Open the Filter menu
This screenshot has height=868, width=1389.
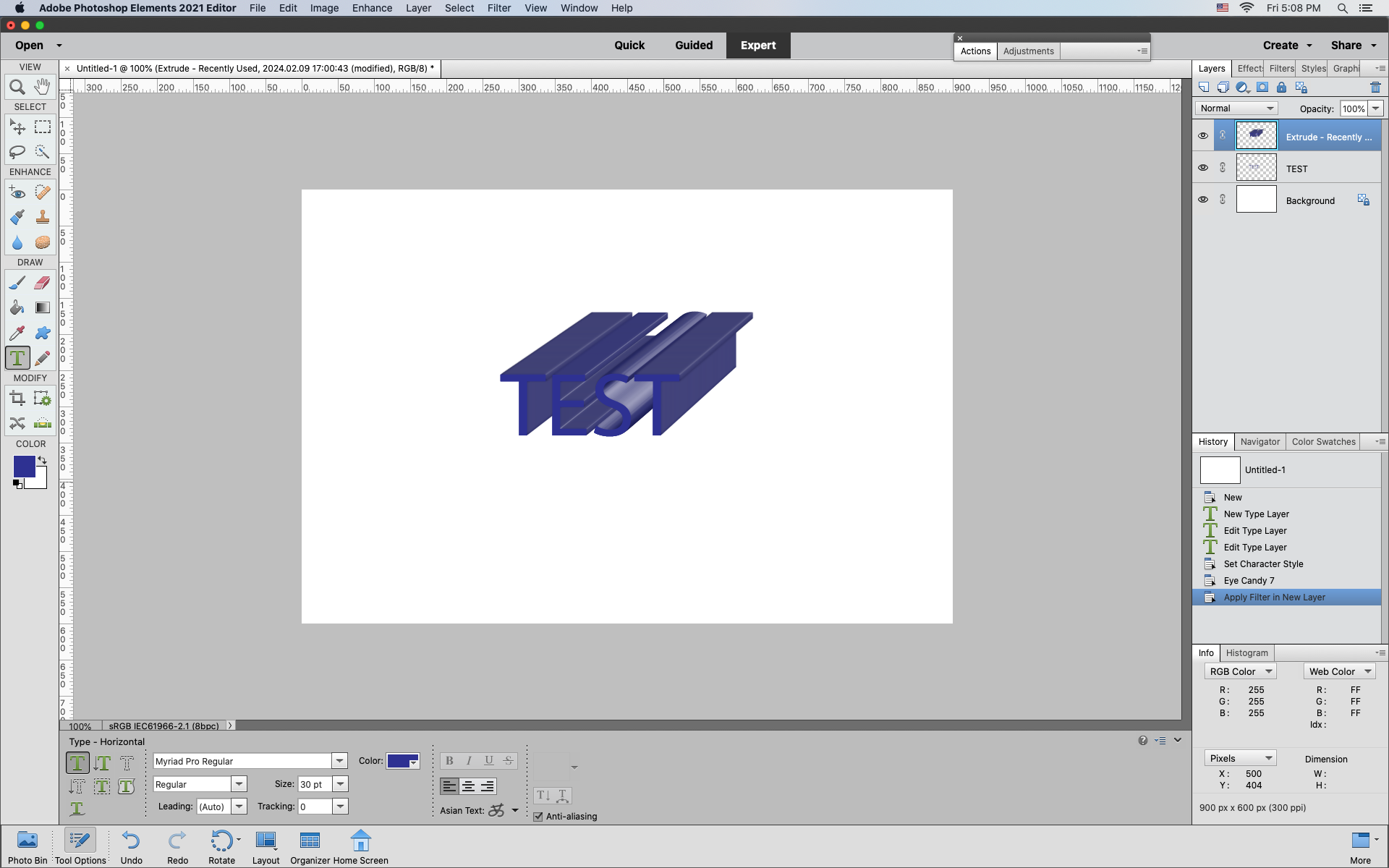[499, 8]
